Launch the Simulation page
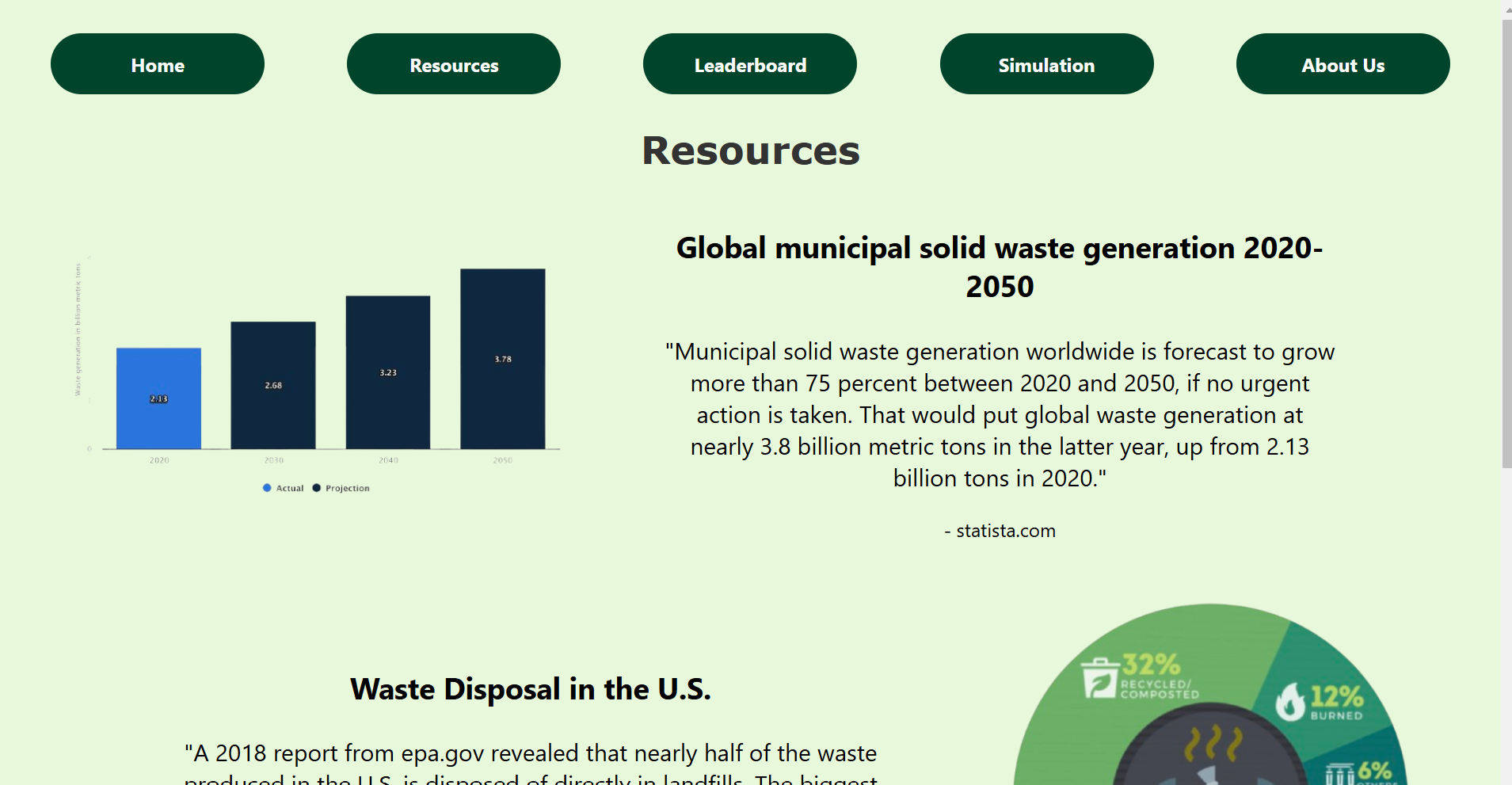1512x785 pixels. [x=1047, y=64]
